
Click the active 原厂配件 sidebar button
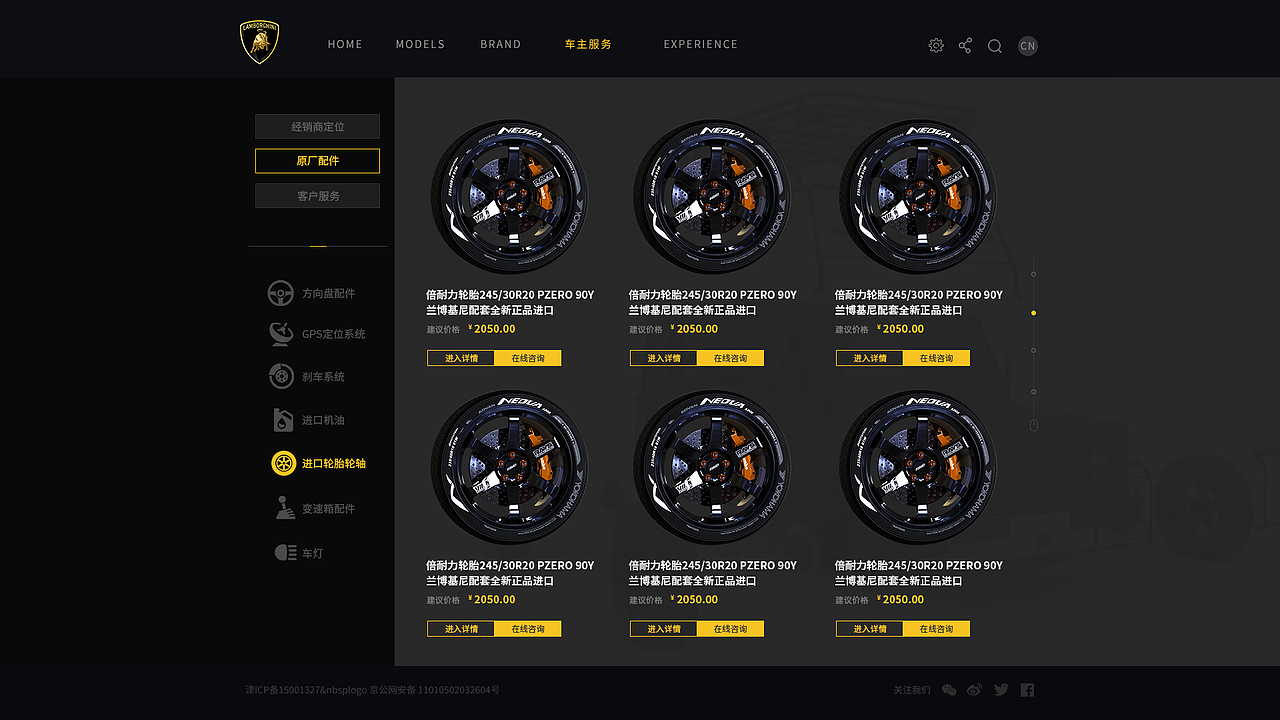point(317,161)
